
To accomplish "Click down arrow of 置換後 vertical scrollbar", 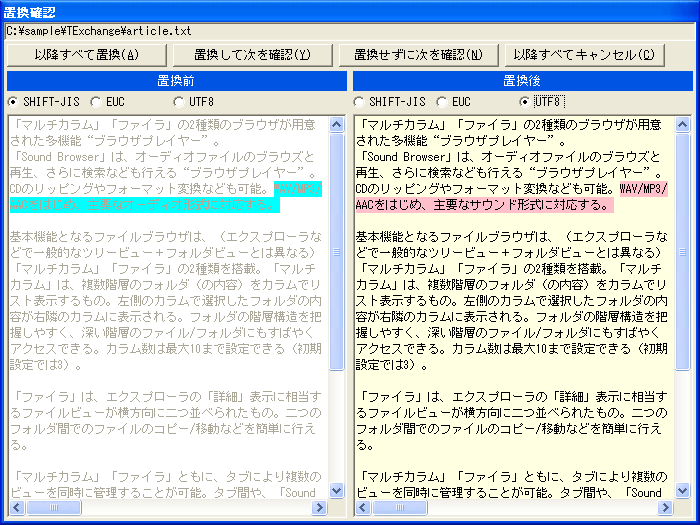I will coord(682,491).
